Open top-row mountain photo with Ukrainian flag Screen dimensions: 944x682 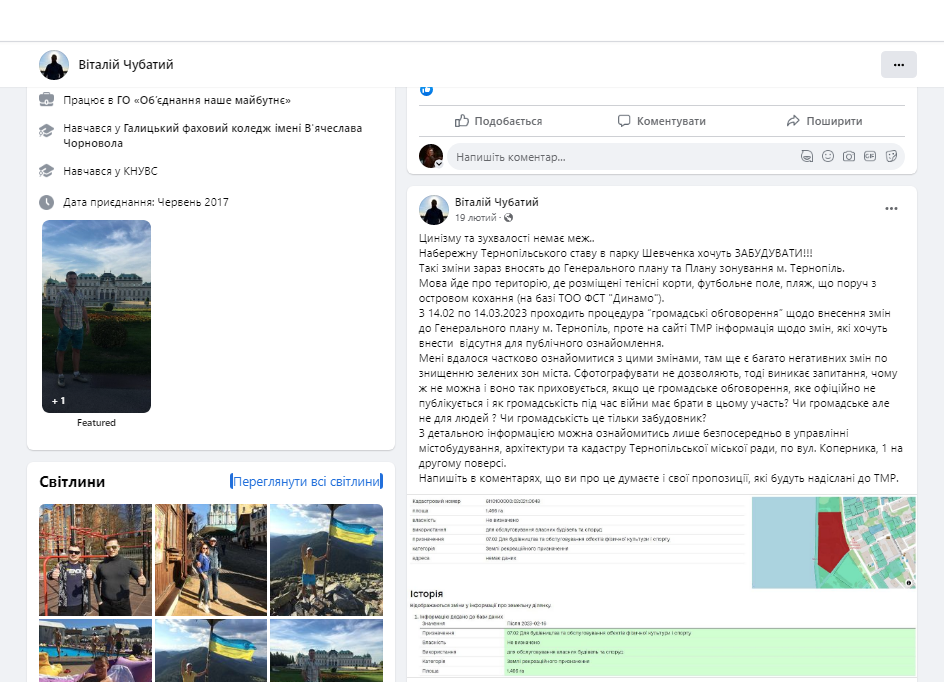point(326,560)
